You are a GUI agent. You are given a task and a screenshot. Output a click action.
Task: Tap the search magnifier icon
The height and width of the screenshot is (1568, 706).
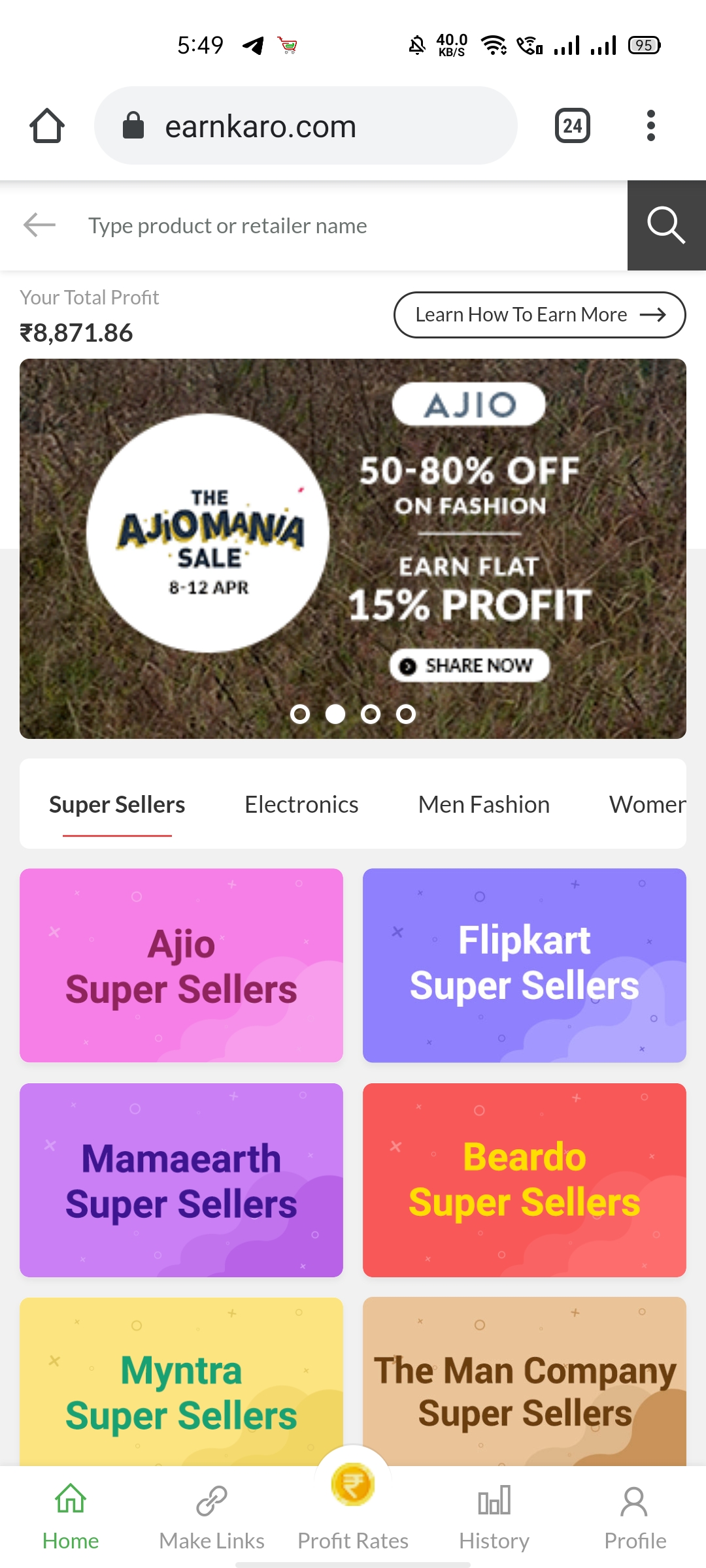pyautogui.click(x=667, y=225)
